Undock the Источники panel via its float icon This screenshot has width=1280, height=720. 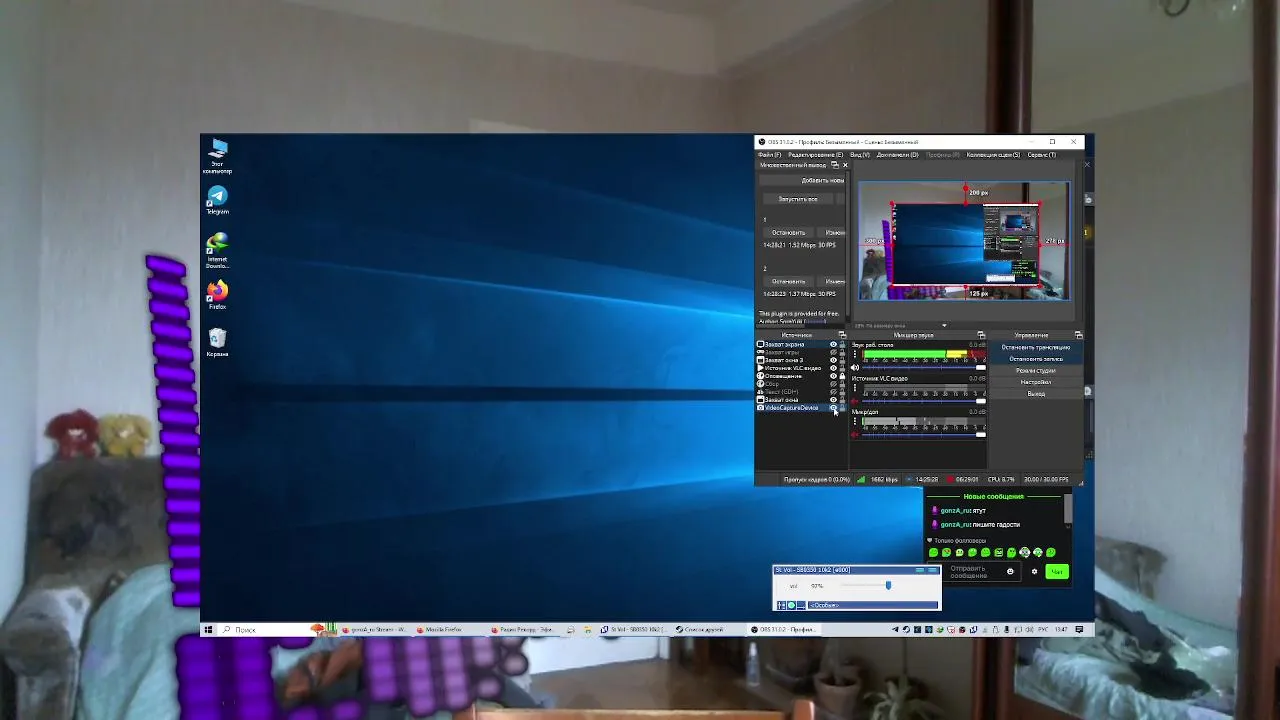[842, 335]
